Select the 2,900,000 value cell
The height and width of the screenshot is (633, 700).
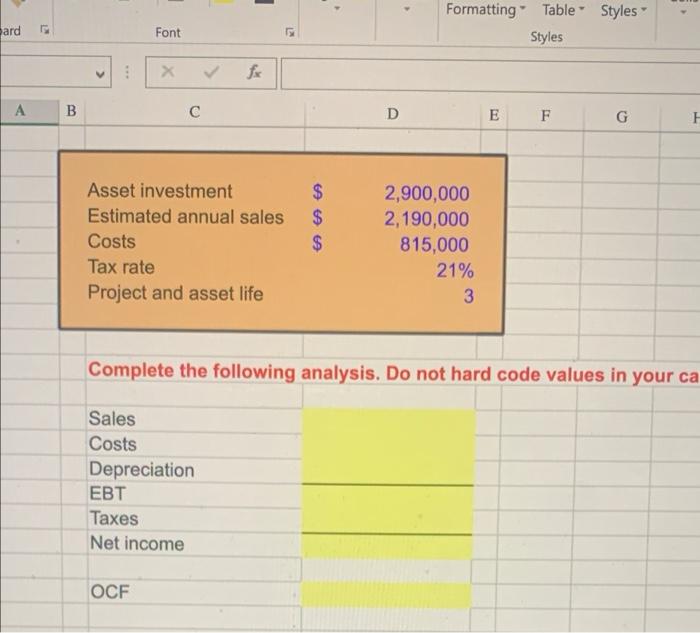427,193
